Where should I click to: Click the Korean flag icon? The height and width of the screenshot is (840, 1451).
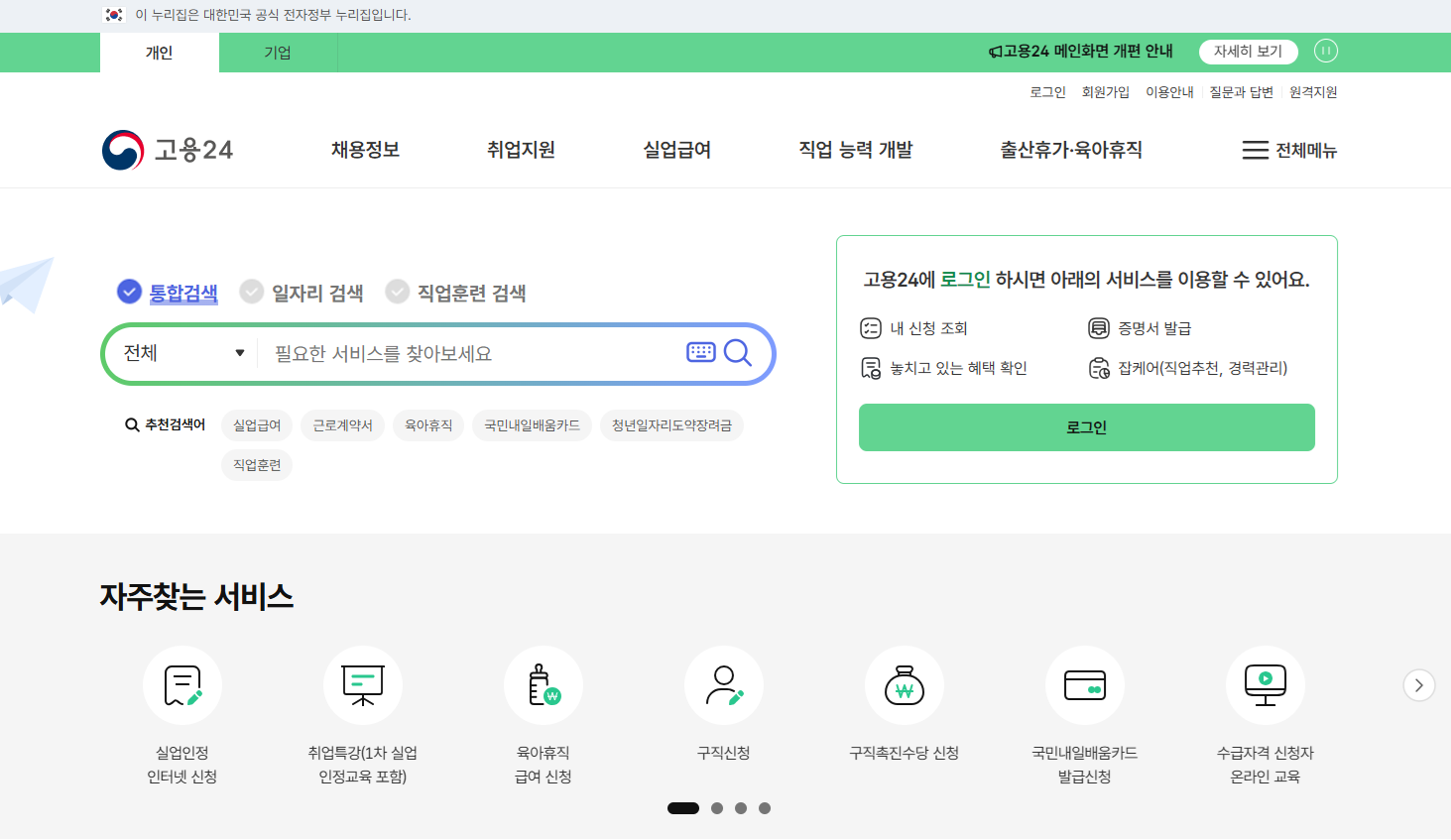114,15
